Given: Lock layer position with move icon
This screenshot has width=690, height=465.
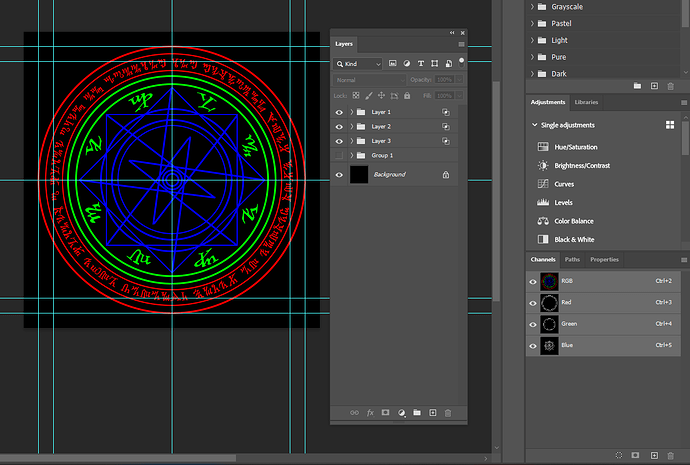Looking at the screenshot, I should coord(382,95).
